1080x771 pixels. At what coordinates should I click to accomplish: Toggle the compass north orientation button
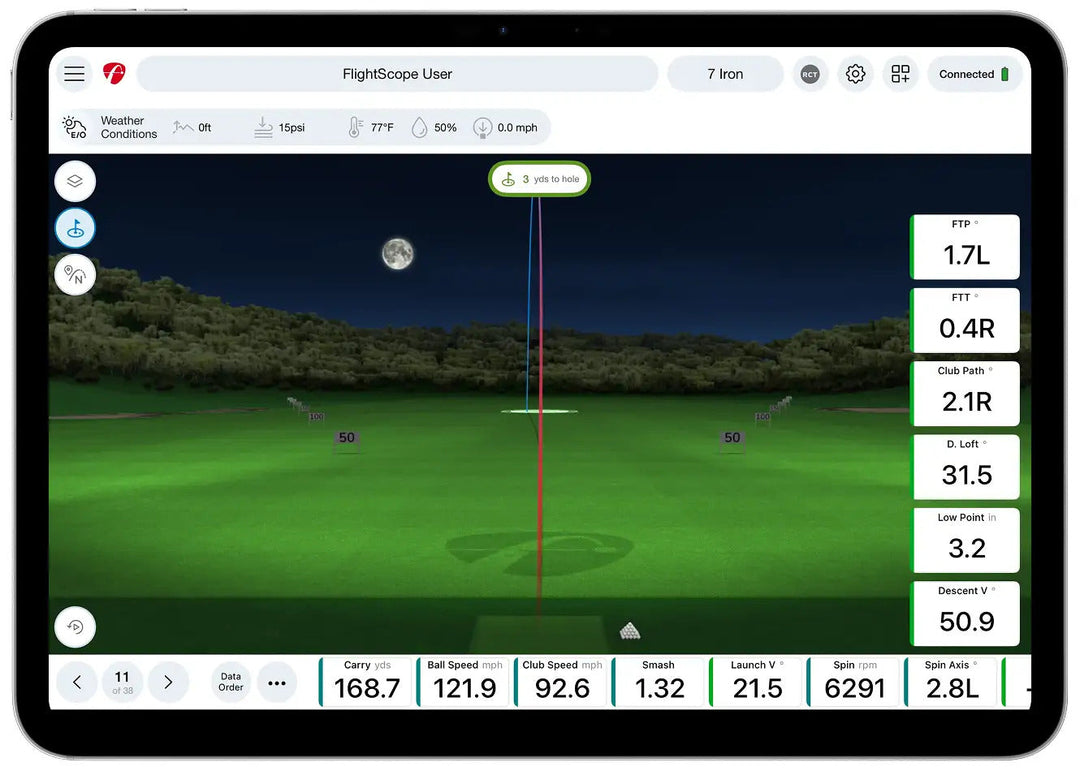point(75,275)
